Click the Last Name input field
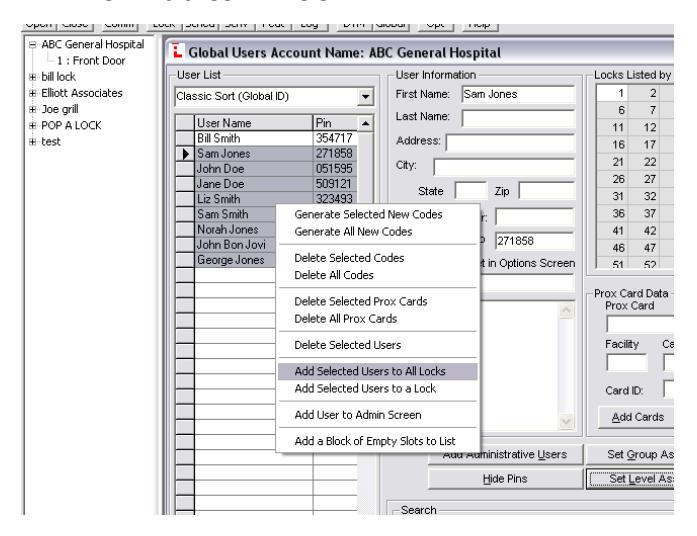Viewport: 697px width, 536px height. coord(518,118)
